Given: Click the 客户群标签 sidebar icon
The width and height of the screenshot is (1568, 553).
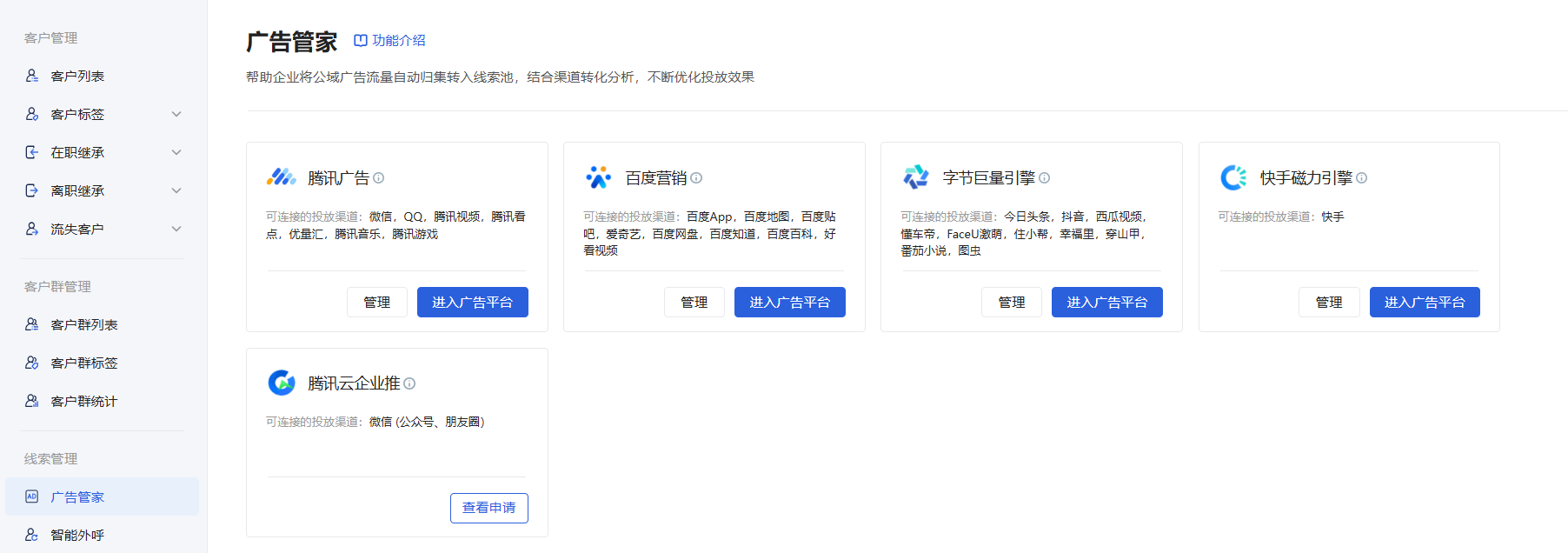Looking at the screenshot, I should [32, 363].
